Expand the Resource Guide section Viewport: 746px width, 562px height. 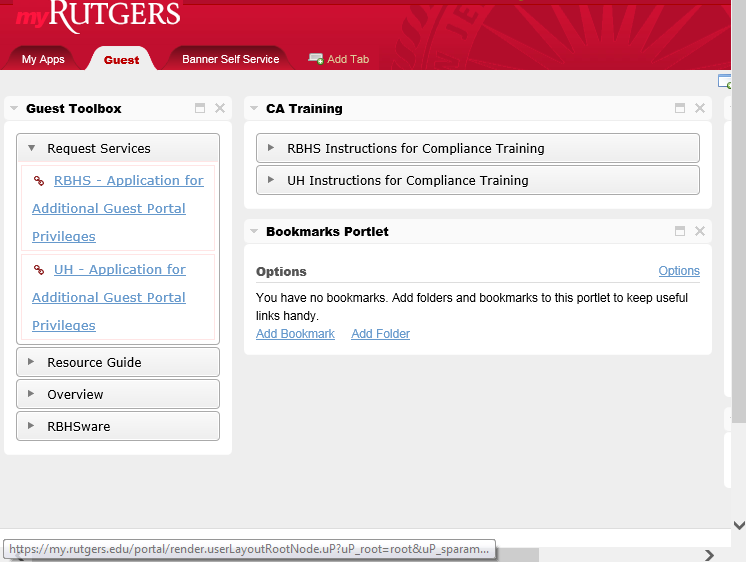118,363
